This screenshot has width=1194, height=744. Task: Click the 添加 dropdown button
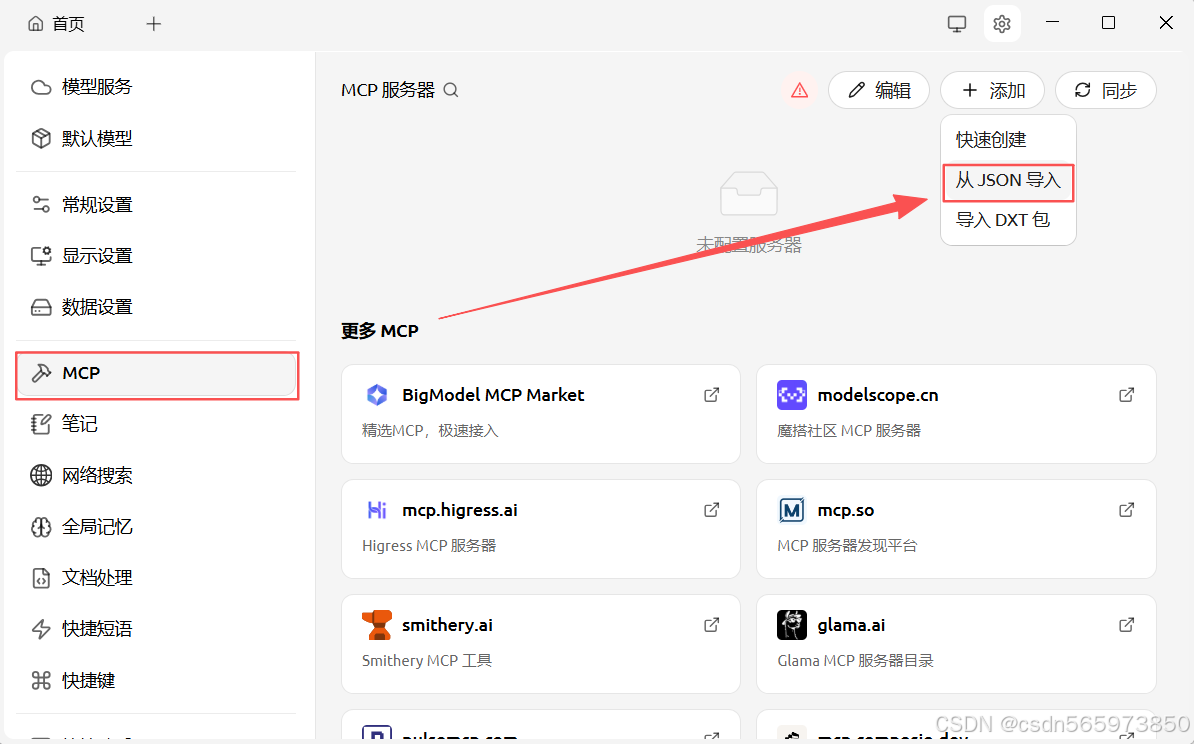pos(992,91)
